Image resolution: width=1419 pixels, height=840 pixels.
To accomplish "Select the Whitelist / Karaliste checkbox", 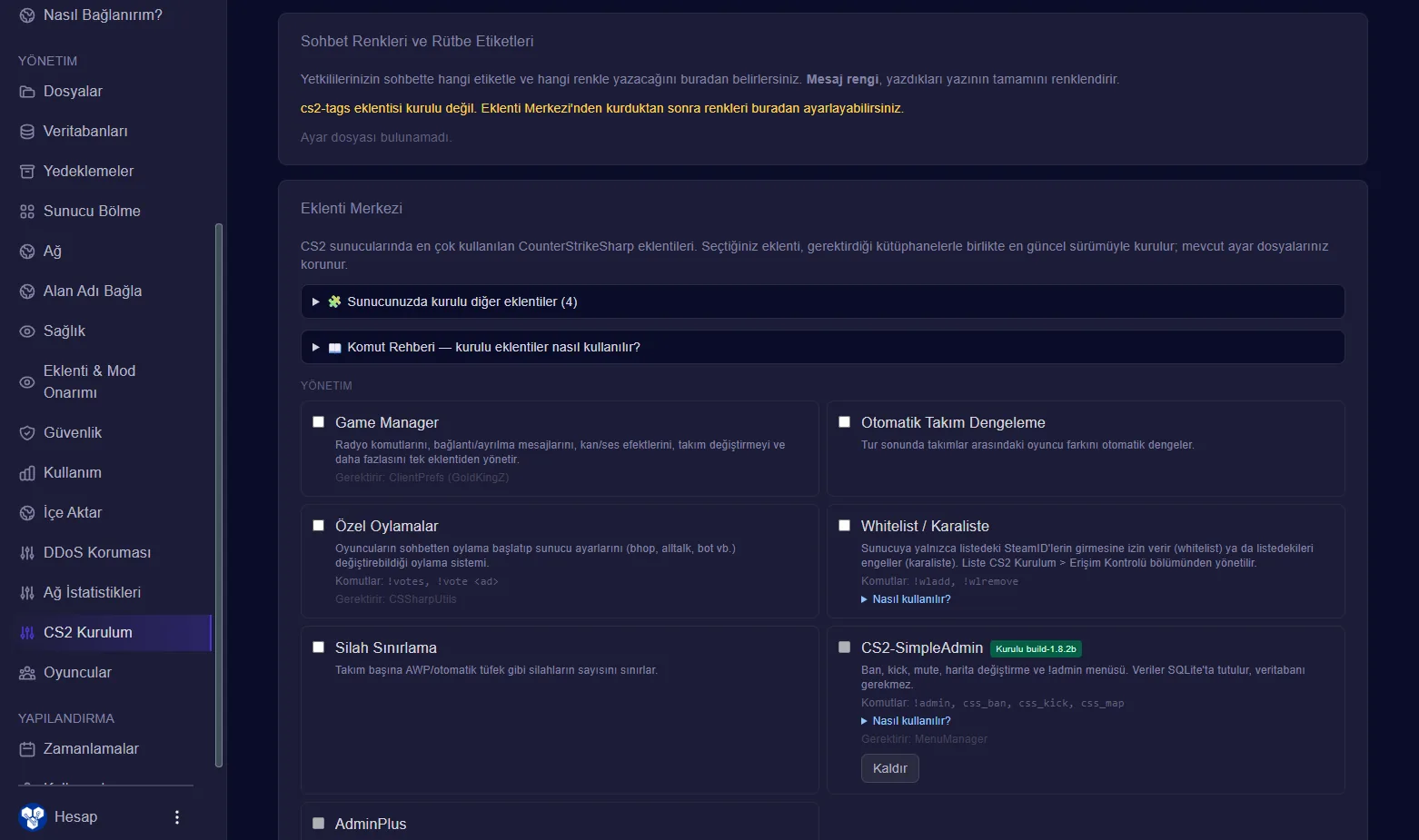I will click(844, 526).
